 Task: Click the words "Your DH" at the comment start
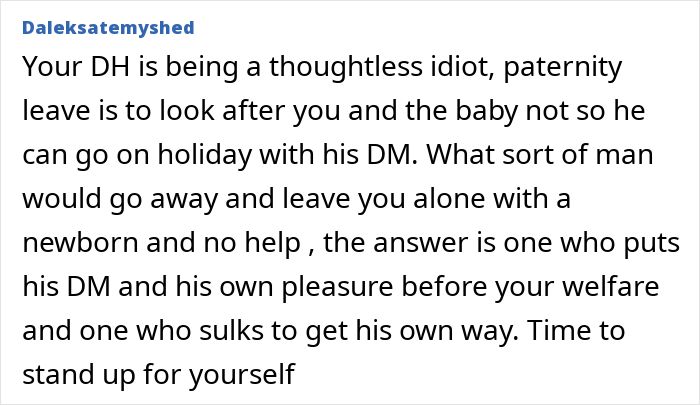click(x=76, y=67)
